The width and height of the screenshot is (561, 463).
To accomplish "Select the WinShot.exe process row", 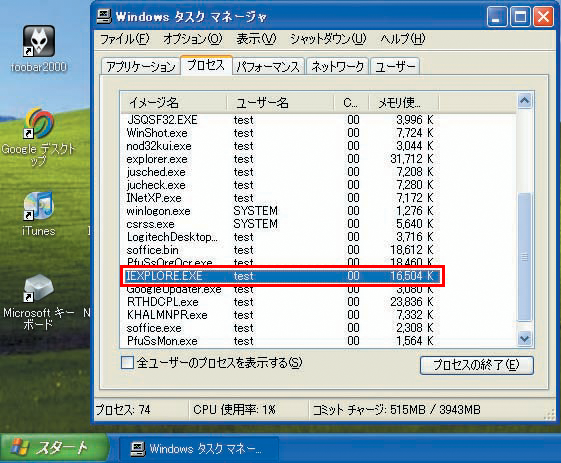I will tap(281, 133).
